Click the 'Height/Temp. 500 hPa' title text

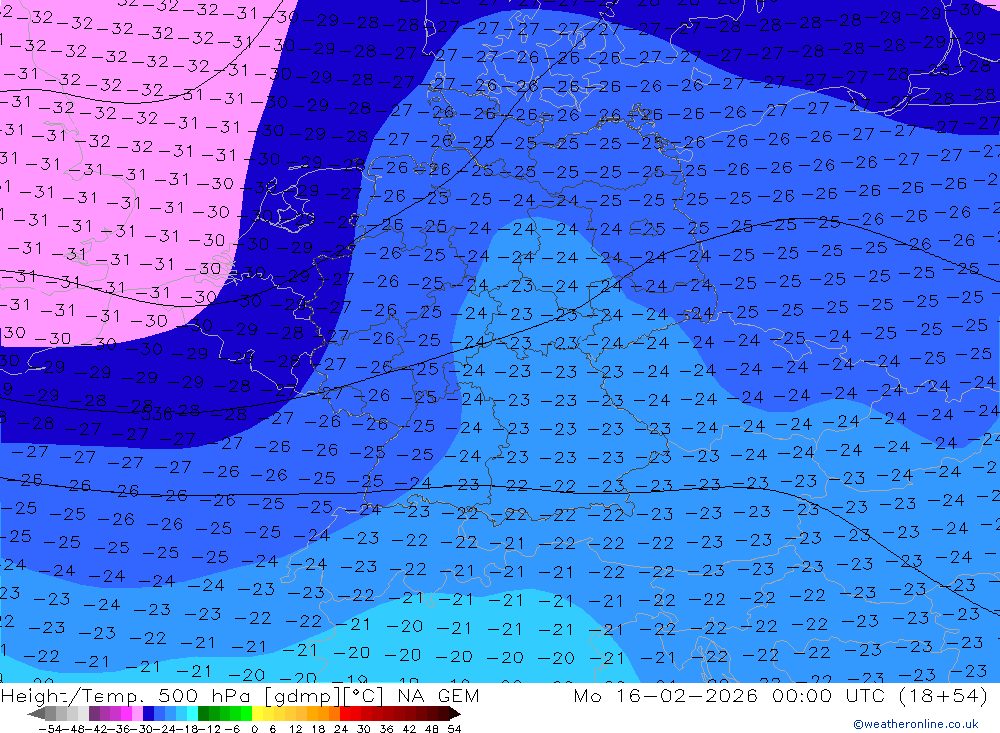tap(128, 695)
